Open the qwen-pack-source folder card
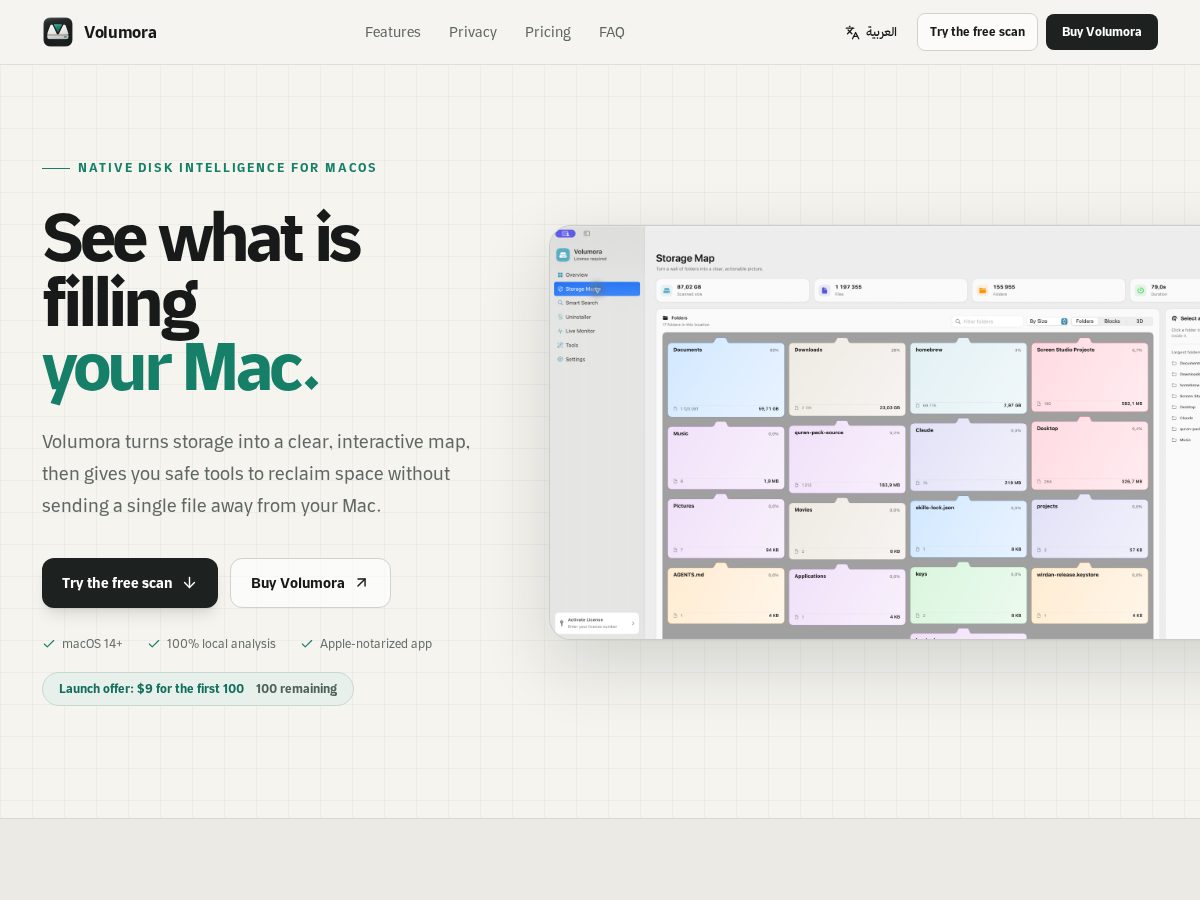The image size is (1200, 900). (847, 458)
